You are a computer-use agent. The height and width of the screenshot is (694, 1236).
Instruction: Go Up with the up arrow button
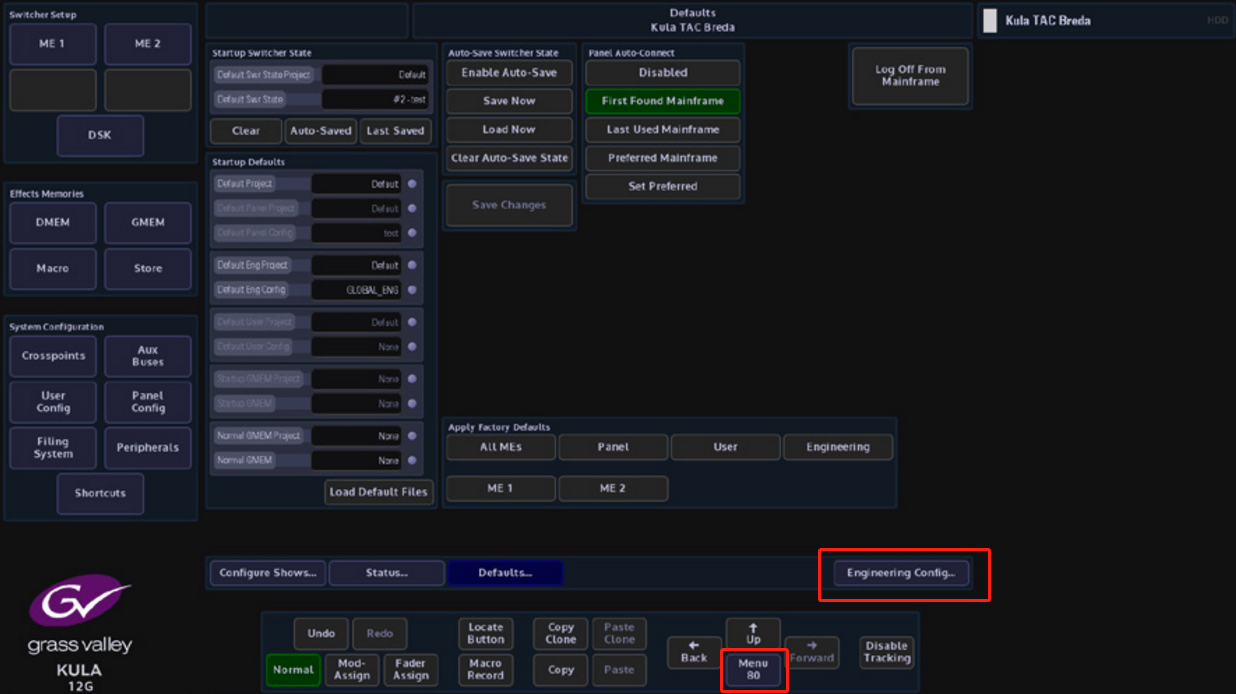click(x=753, y=634)
